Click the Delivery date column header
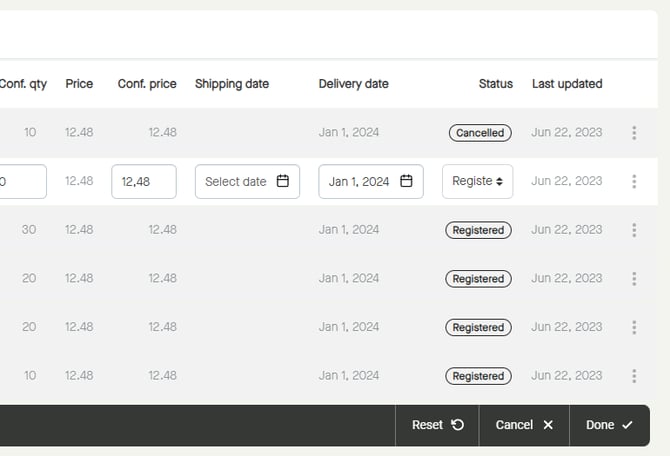 tap(353, 84)
